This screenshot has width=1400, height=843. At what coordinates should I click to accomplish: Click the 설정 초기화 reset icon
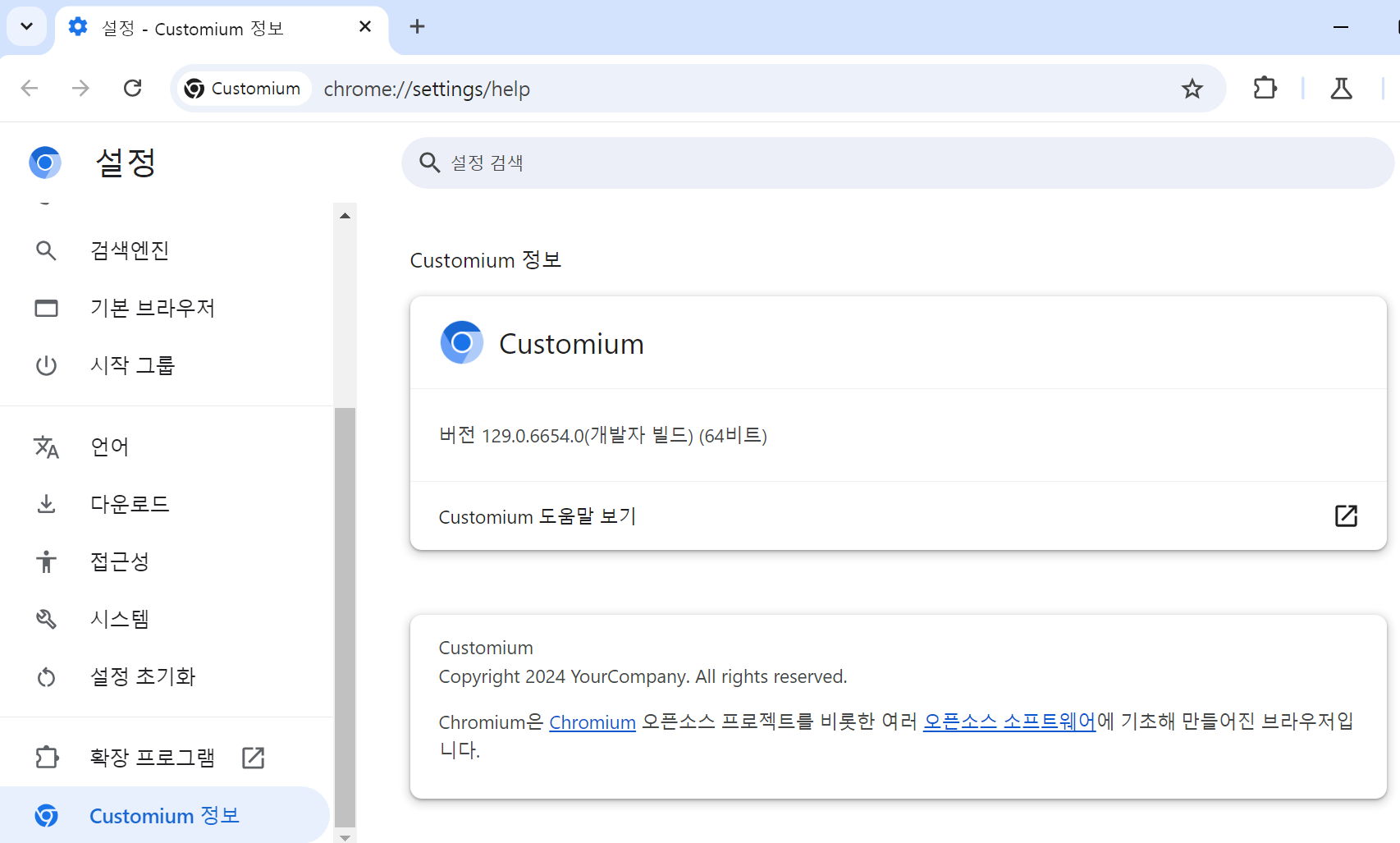pos(46,676)
